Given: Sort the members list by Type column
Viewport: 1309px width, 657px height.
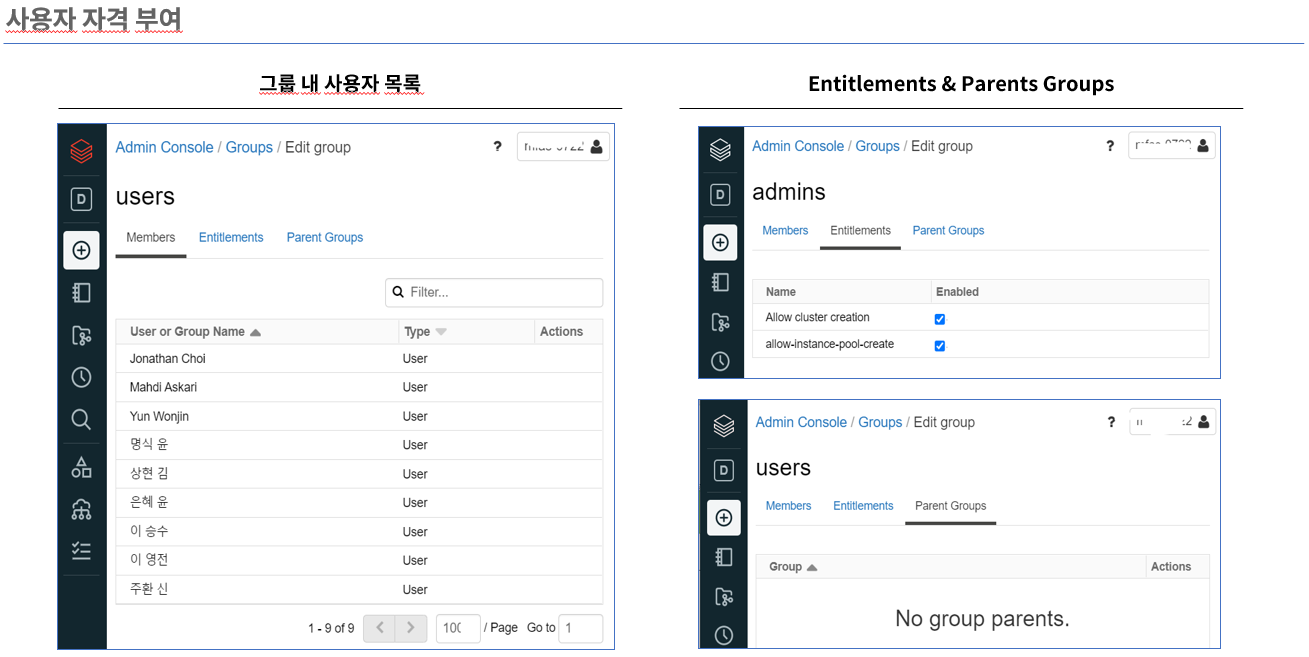Looking at the screenshot, I should click(x=441, y=332).
